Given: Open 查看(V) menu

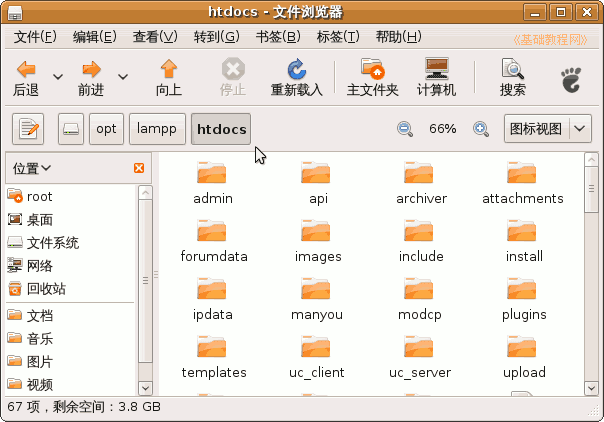Looking at the screenshot, I should pyautogui.click(x=155, y=37).
